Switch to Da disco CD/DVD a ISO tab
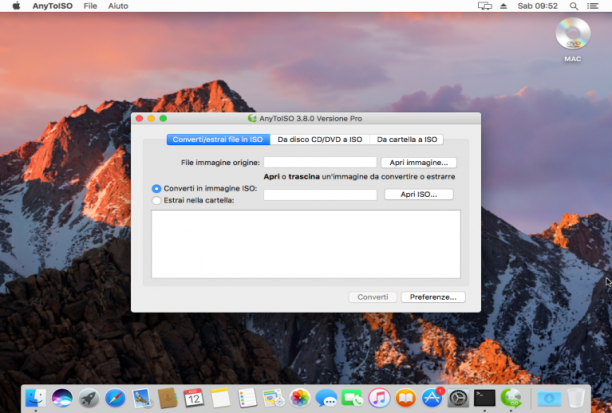Image resolution: width=612 pixels, height=413 pixels. point(320,139)
